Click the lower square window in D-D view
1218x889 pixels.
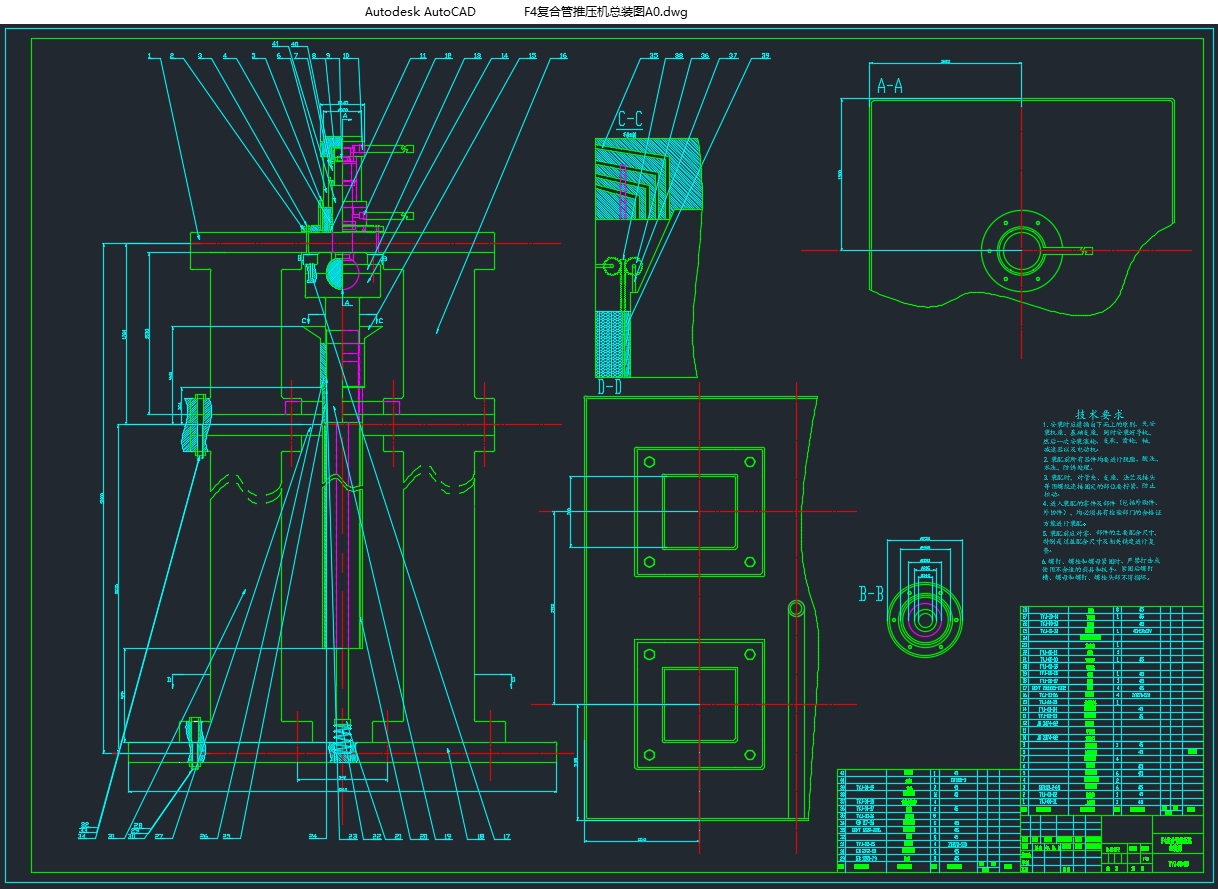(700, 705)
